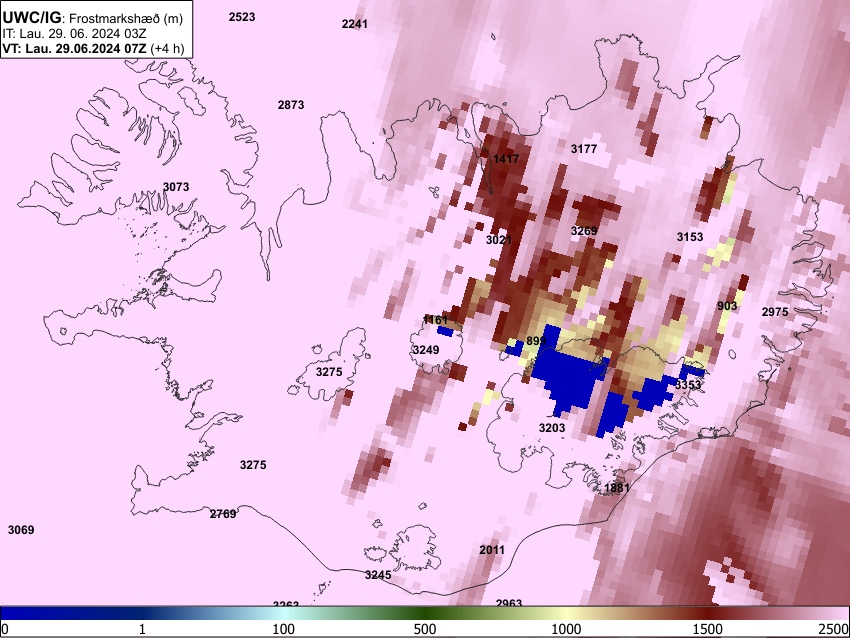
Task: Click the map value 2873
Action: [291, 105]
